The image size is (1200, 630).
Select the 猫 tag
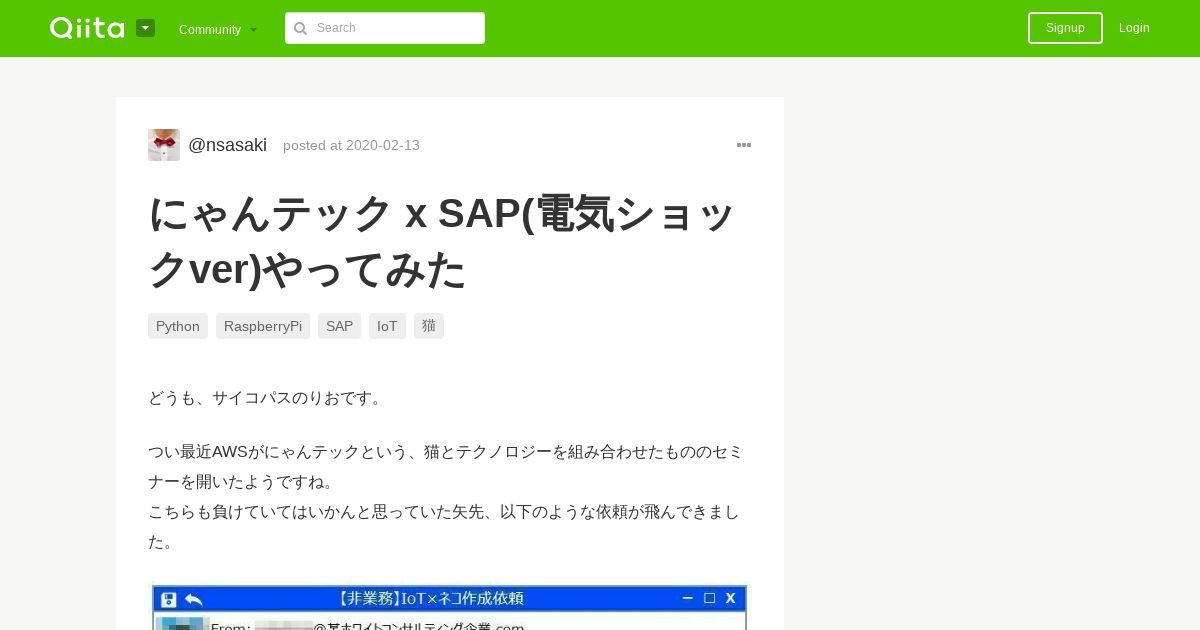tap(429, 326)
